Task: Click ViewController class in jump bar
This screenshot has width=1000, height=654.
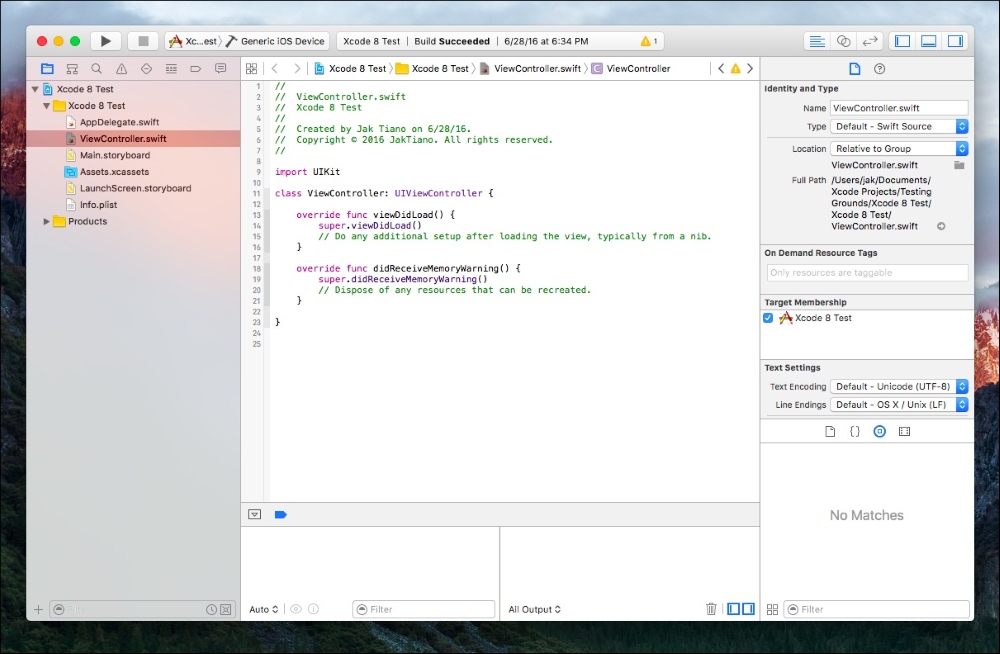Action: click(631, 68)
